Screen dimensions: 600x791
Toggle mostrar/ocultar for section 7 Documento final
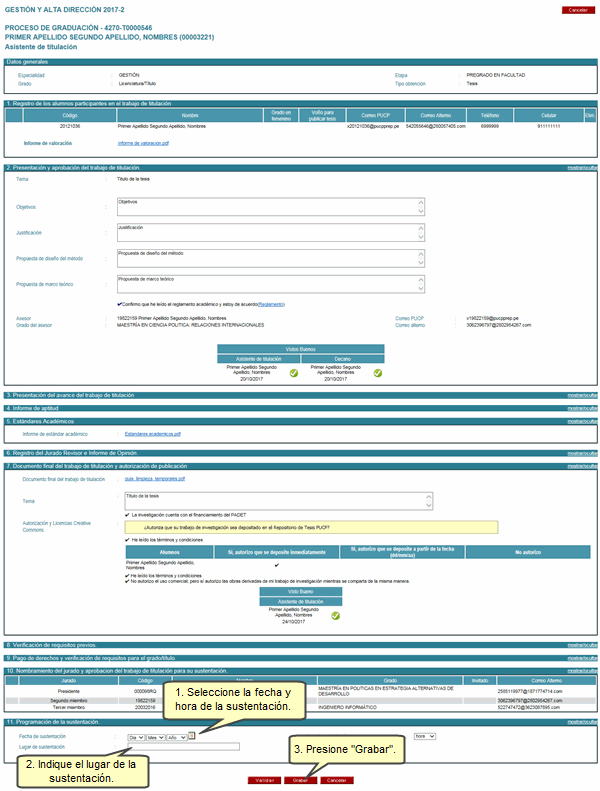pos(582,466)
